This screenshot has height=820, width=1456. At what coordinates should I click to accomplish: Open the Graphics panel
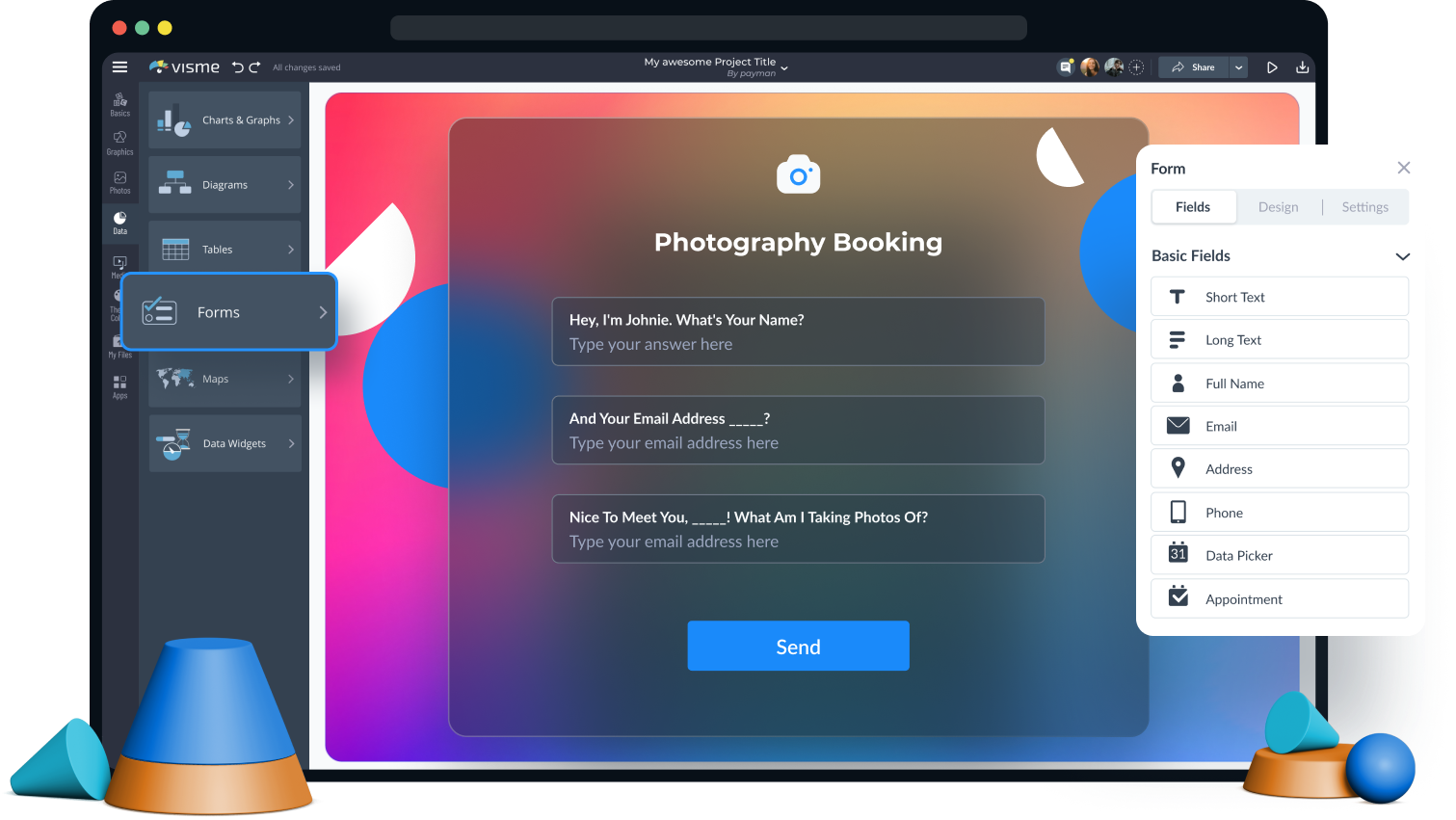119,142
